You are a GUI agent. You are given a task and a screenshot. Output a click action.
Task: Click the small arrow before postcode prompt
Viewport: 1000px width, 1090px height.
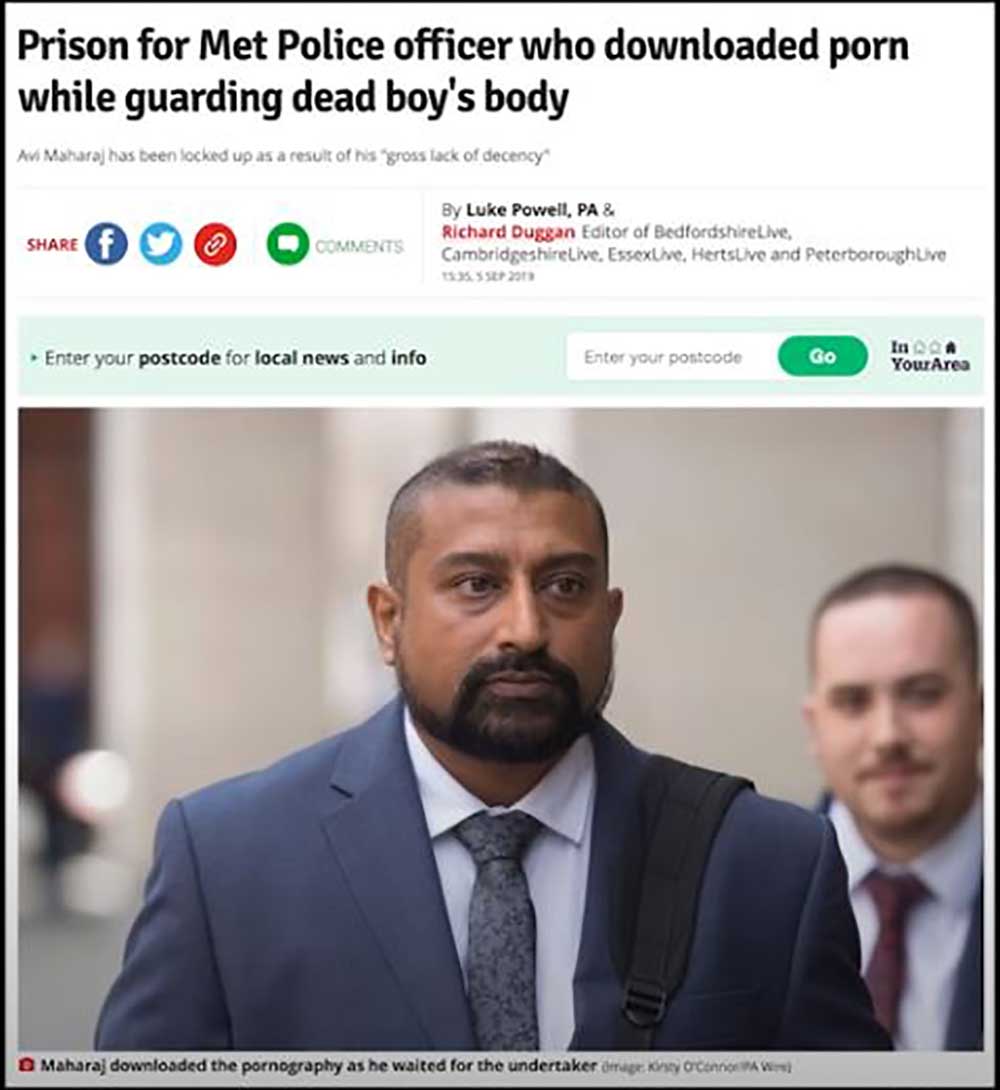click(33, 358)
